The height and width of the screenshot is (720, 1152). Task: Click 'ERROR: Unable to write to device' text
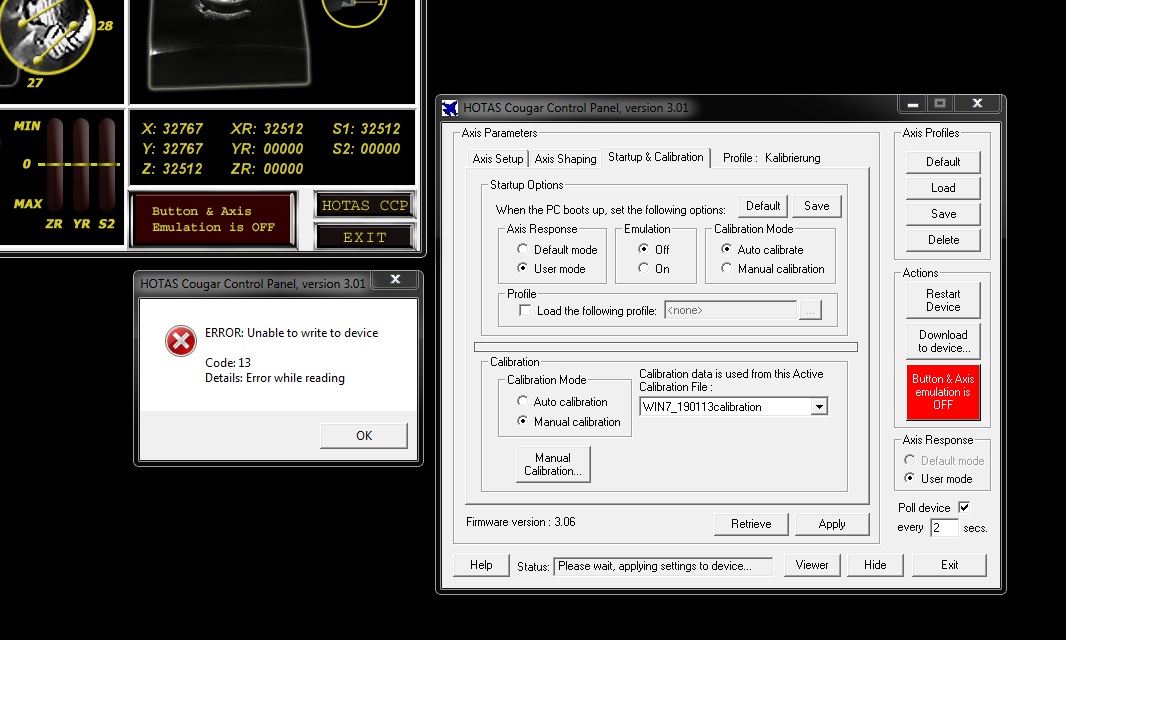click(292, 333)
